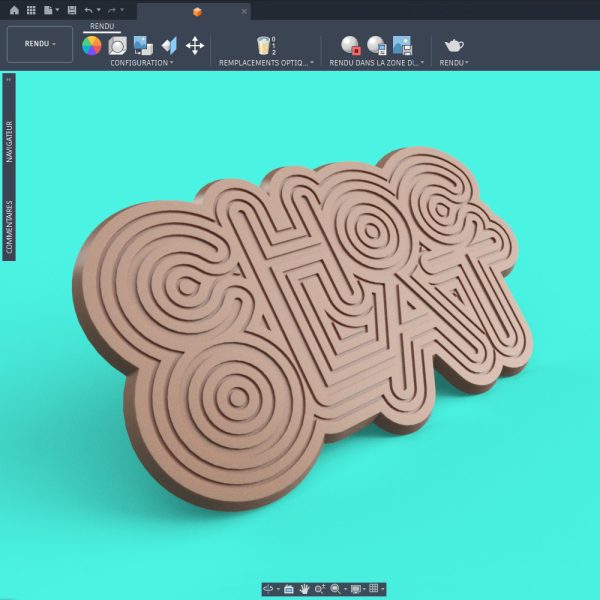
Task: Click the blue plane and diamond icon
Action: coord(170,46)
